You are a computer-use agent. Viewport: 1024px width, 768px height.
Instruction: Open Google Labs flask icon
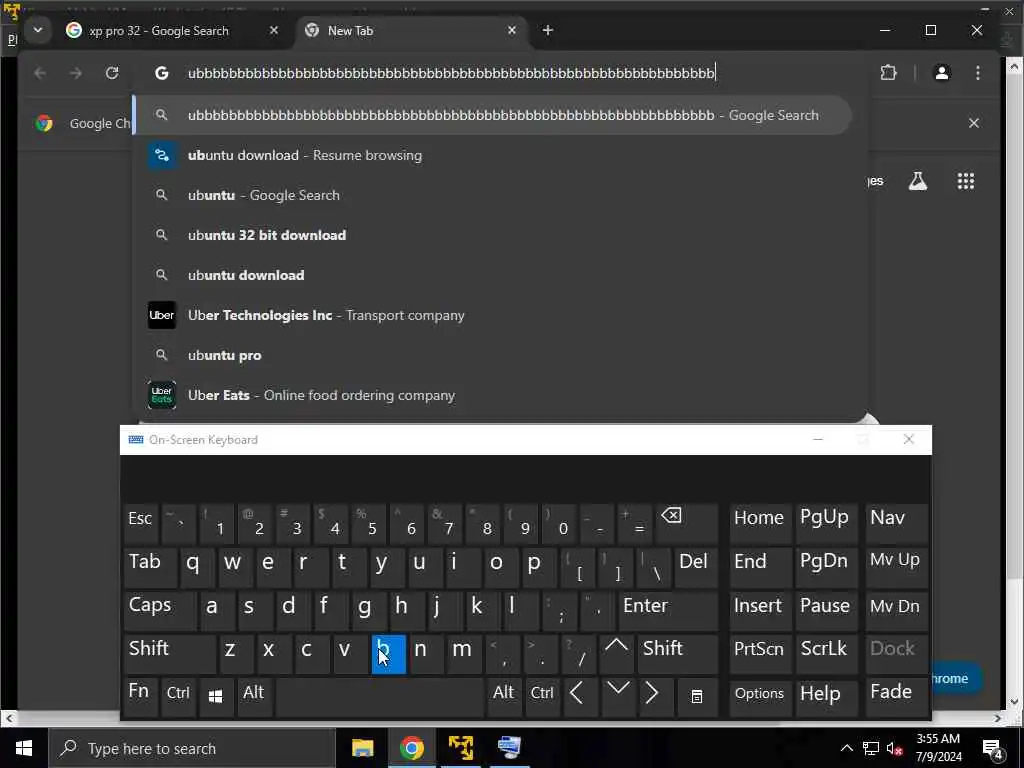tap(918, 181)
